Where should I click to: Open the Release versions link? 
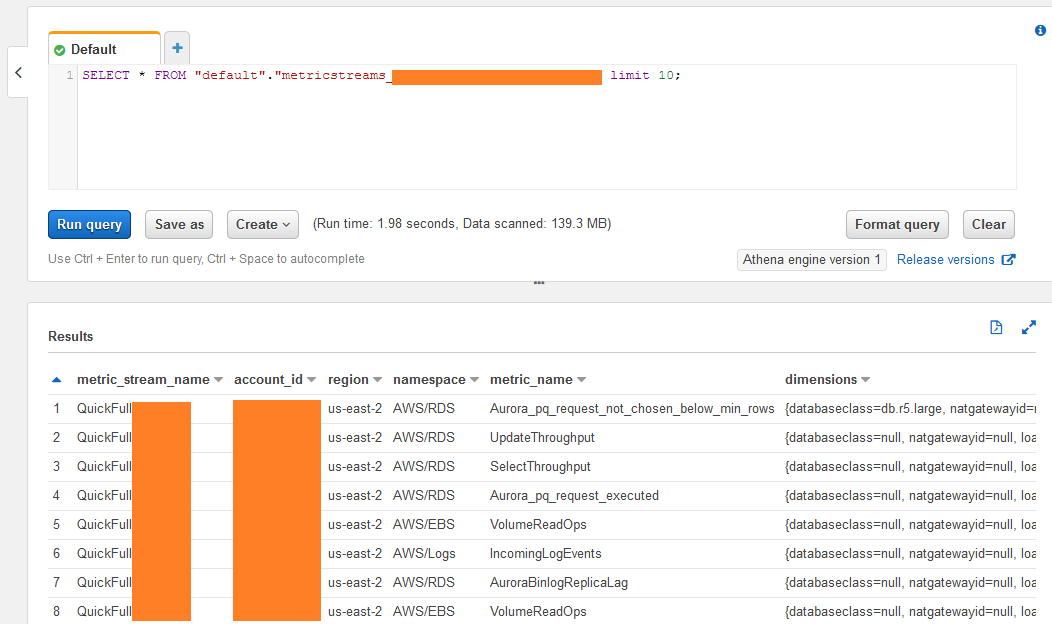point(944,259)
